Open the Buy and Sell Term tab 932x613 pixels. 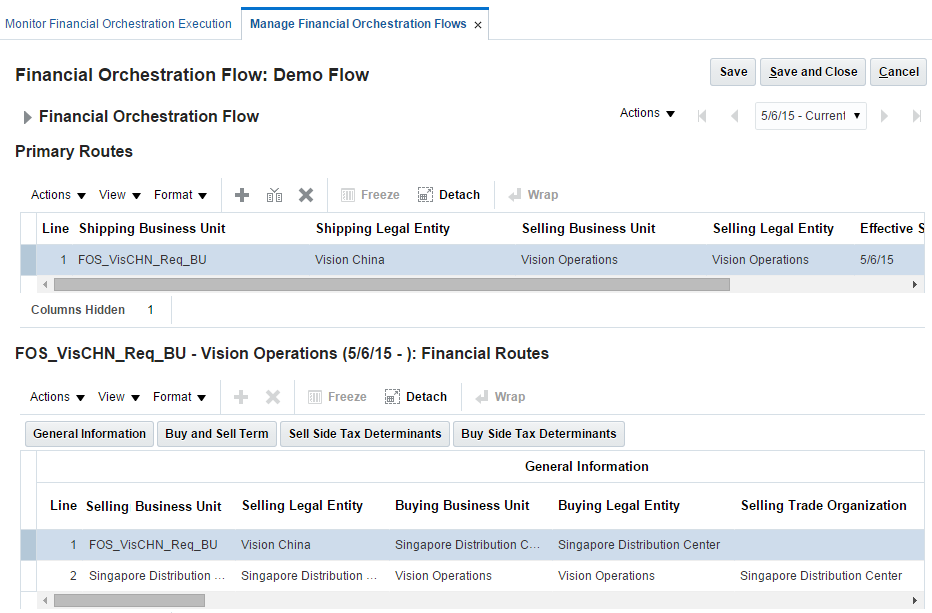[216, 434]
